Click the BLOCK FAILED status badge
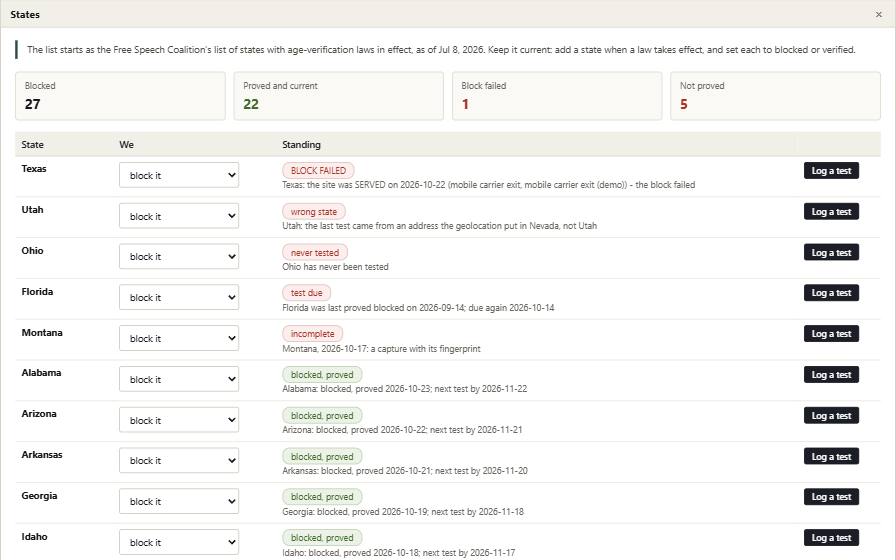This screenshot has height=560, width=896. (x=318, y=170)
